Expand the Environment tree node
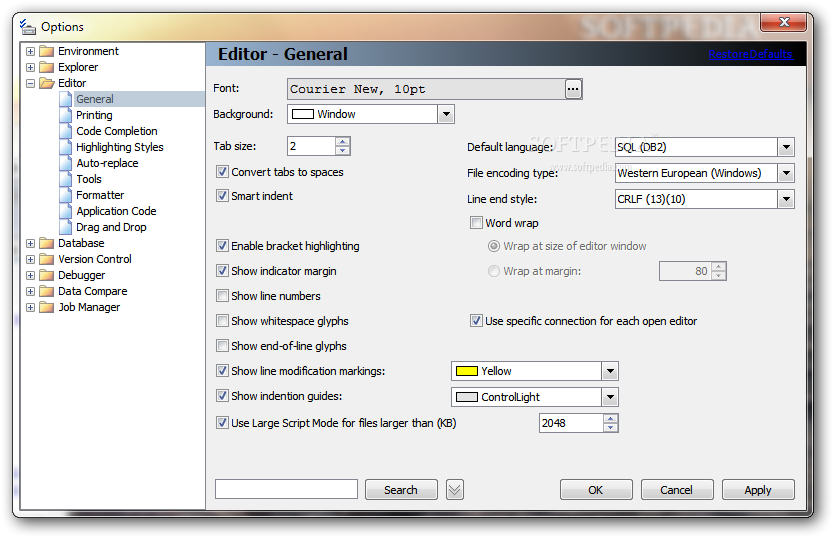The height and width of the screenshot is (538, 834). [x=30, y=52]
